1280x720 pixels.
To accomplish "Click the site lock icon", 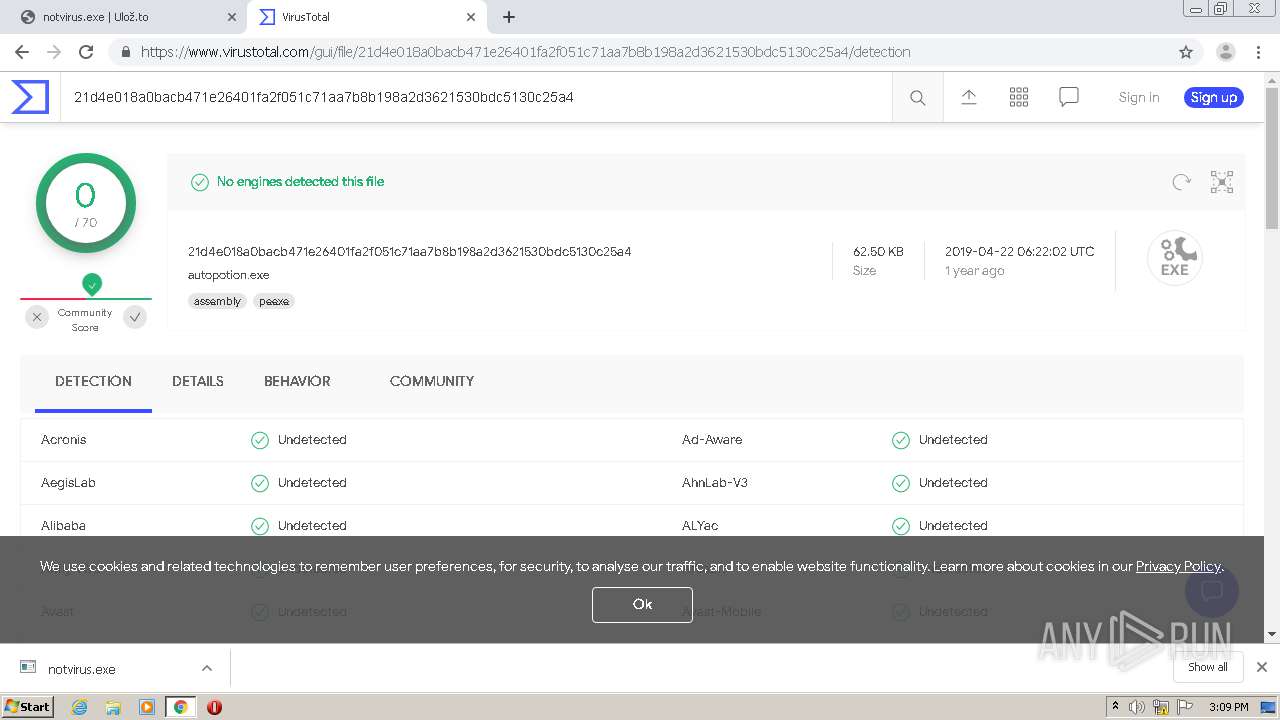I will pos(125,52).
